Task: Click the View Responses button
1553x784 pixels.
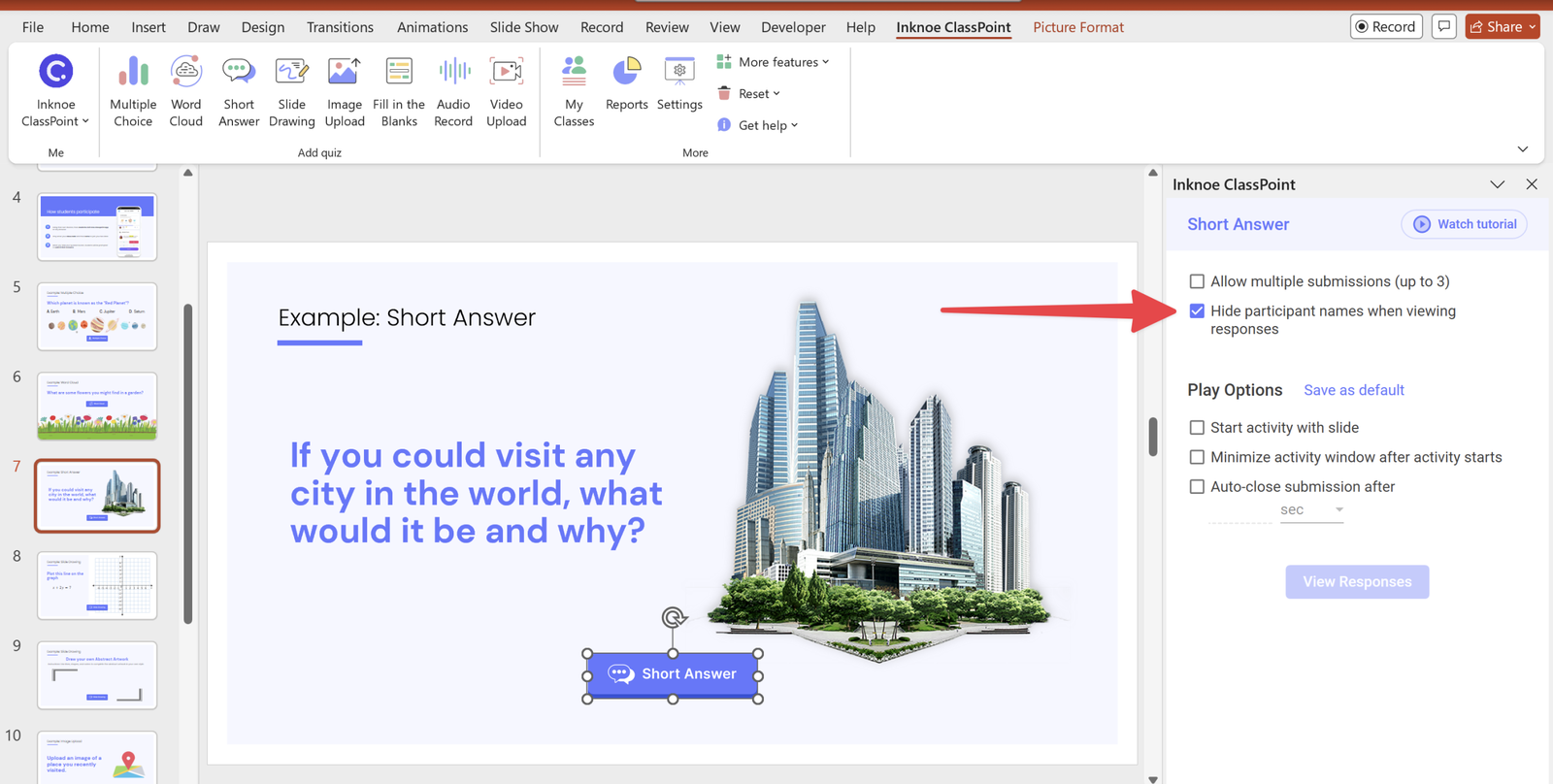Action: pyautogui.click(x=1357, y=582)
